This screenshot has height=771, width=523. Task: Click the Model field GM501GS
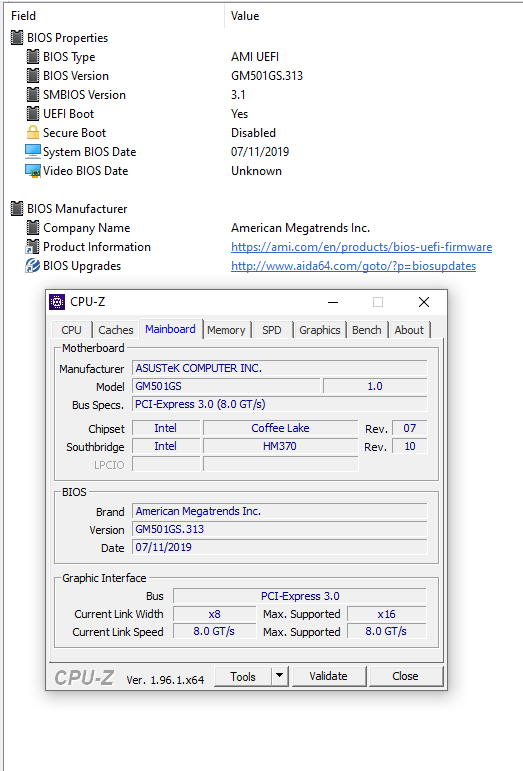tap(226, 386)
